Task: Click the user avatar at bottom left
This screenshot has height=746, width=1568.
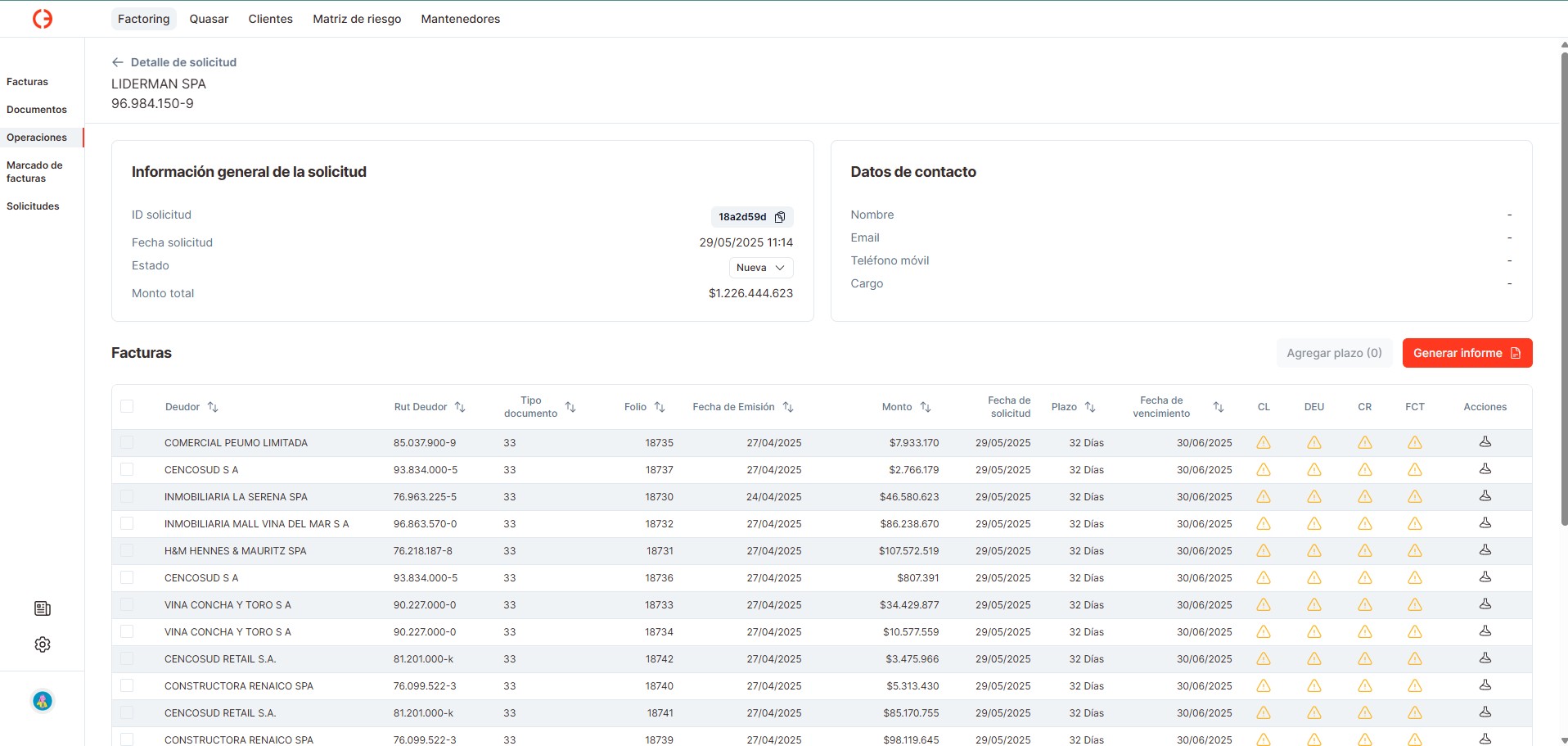Action: tap(43, 701)
